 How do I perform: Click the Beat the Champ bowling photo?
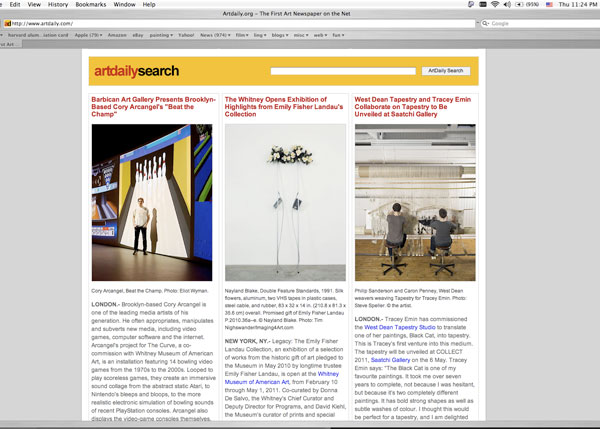152,202
